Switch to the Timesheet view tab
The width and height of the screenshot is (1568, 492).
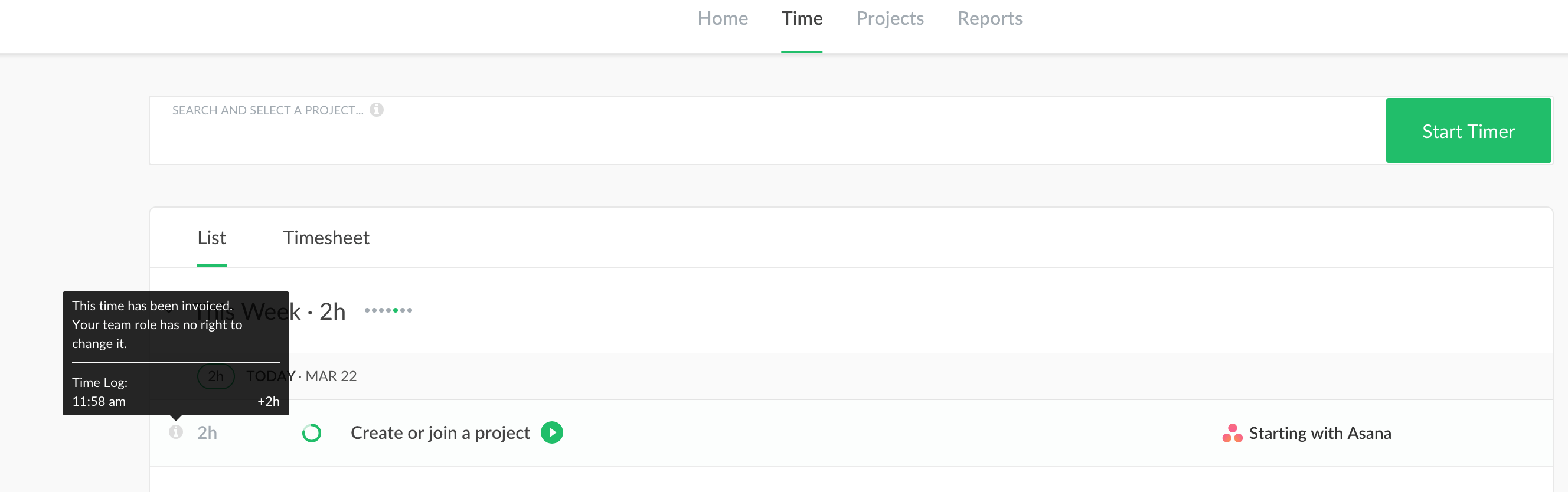pyautogui.click(x=326, y=238)
